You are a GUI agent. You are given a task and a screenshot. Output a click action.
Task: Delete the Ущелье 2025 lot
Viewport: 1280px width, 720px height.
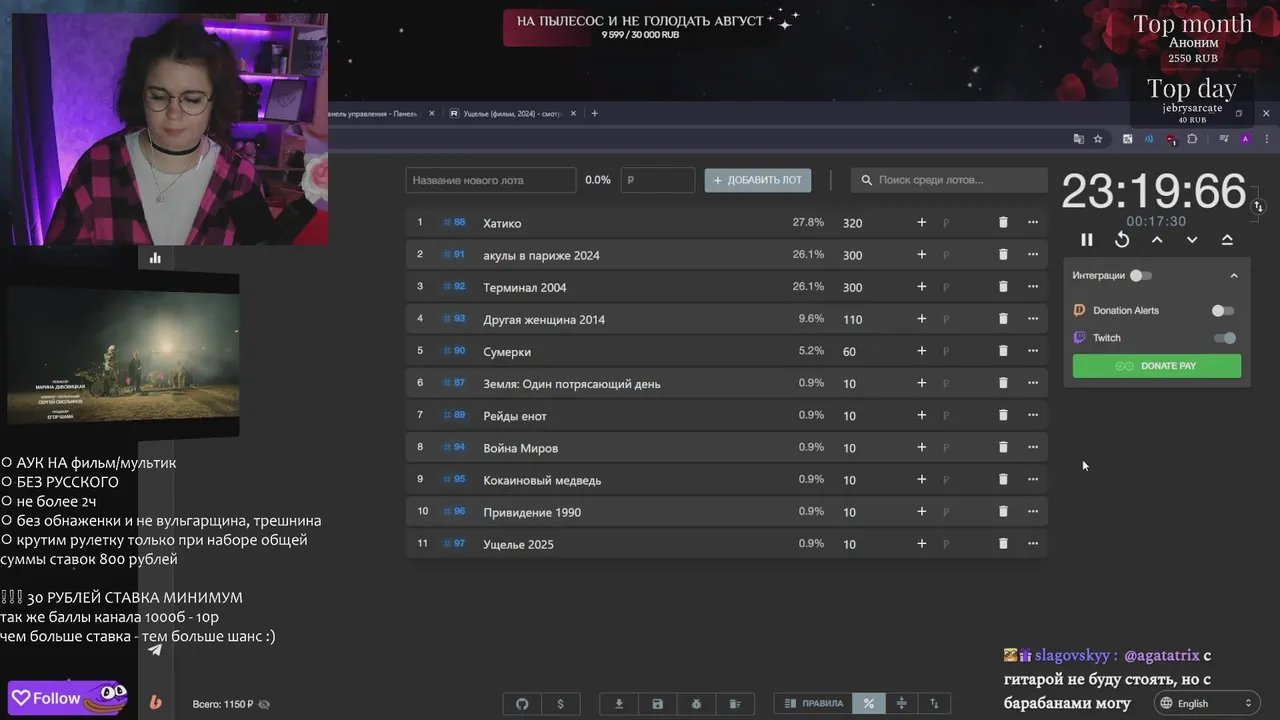click(x=1003, y=543)
